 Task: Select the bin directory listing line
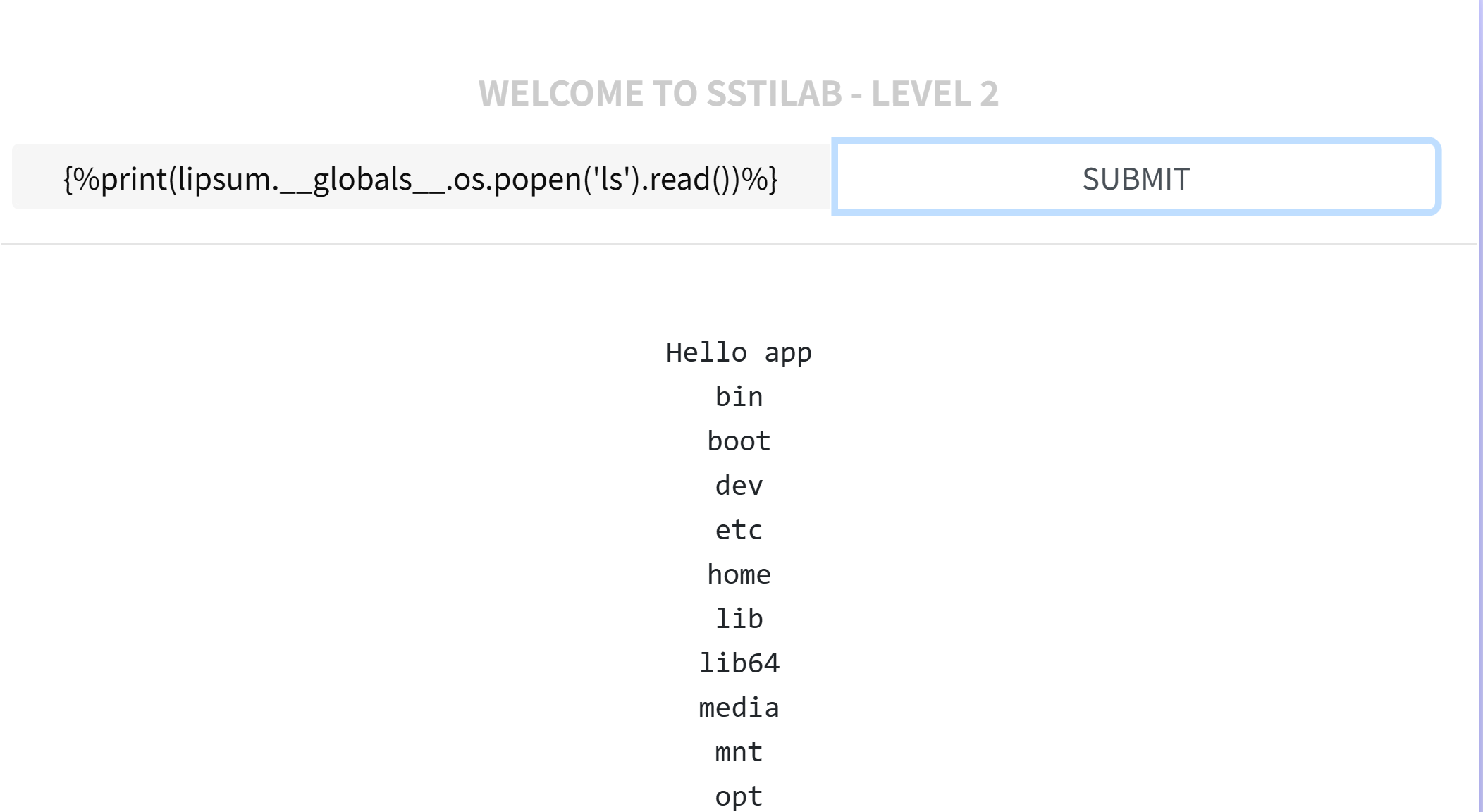point(739,397)
